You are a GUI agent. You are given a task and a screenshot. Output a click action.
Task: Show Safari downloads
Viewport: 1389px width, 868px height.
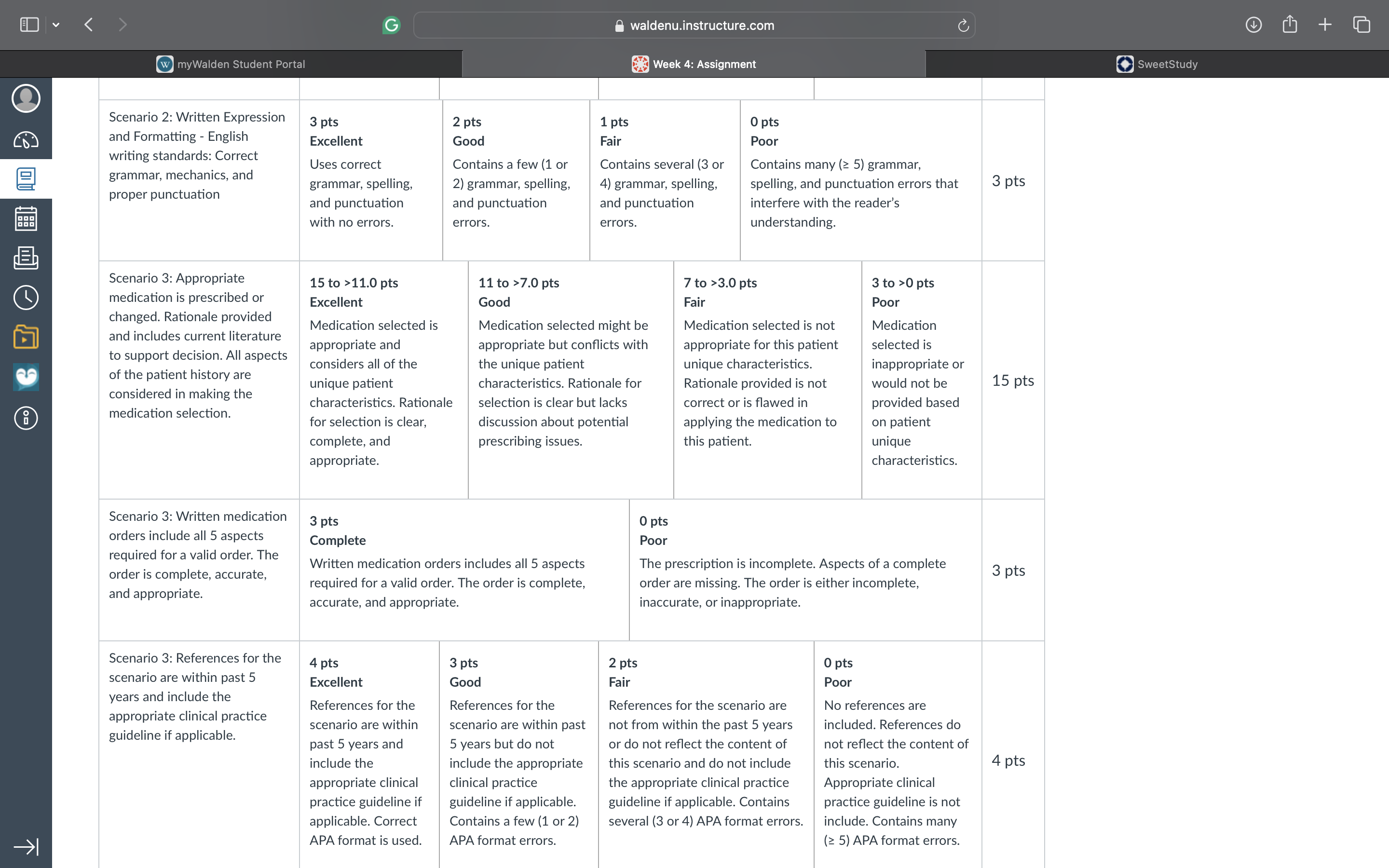[x=1253, y=25]
